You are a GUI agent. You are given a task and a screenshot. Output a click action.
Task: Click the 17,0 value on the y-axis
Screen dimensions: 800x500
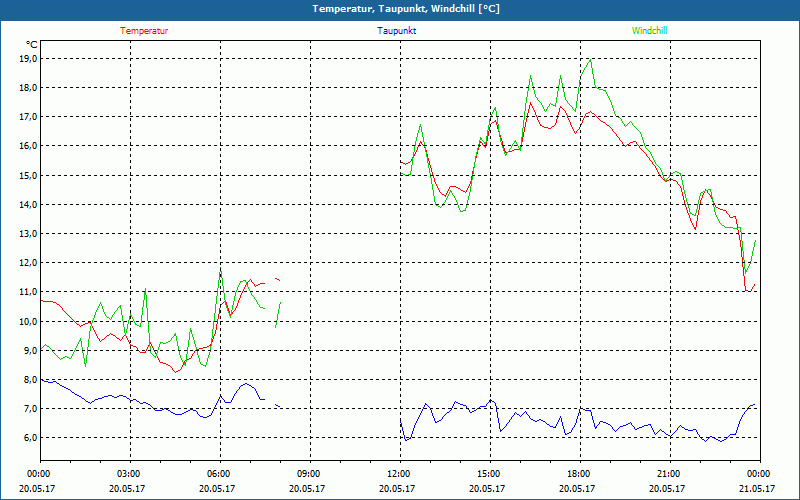coord(27,117)
